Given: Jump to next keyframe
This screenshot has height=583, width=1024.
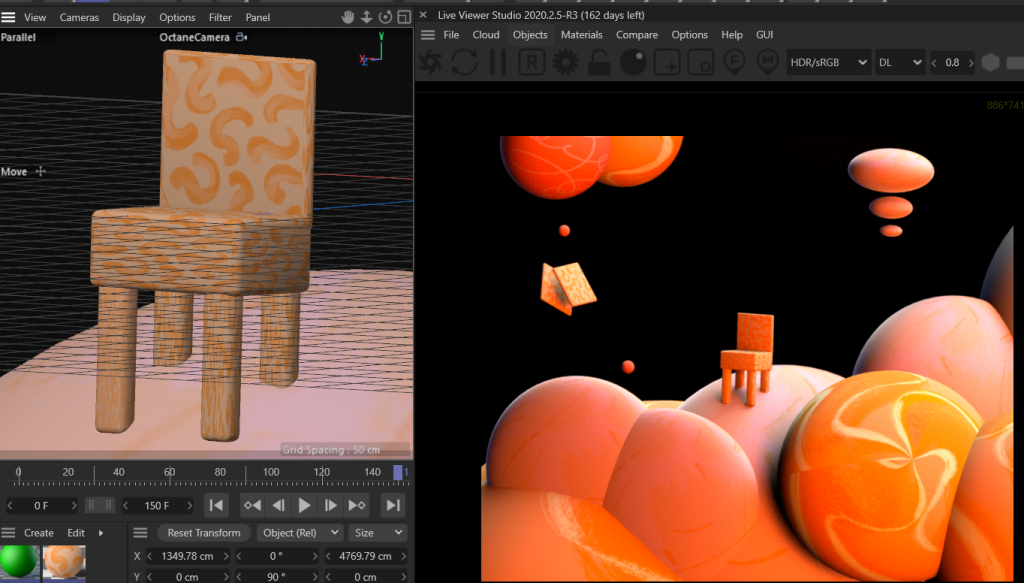Looking at the screenshot, I should pos(357,505).
